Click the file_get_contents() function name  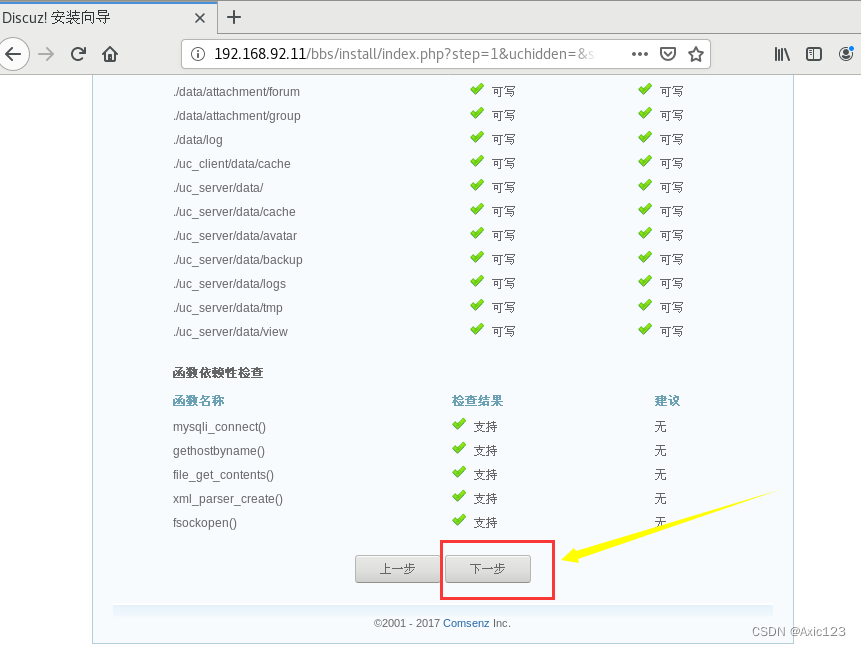click(223, 475)
